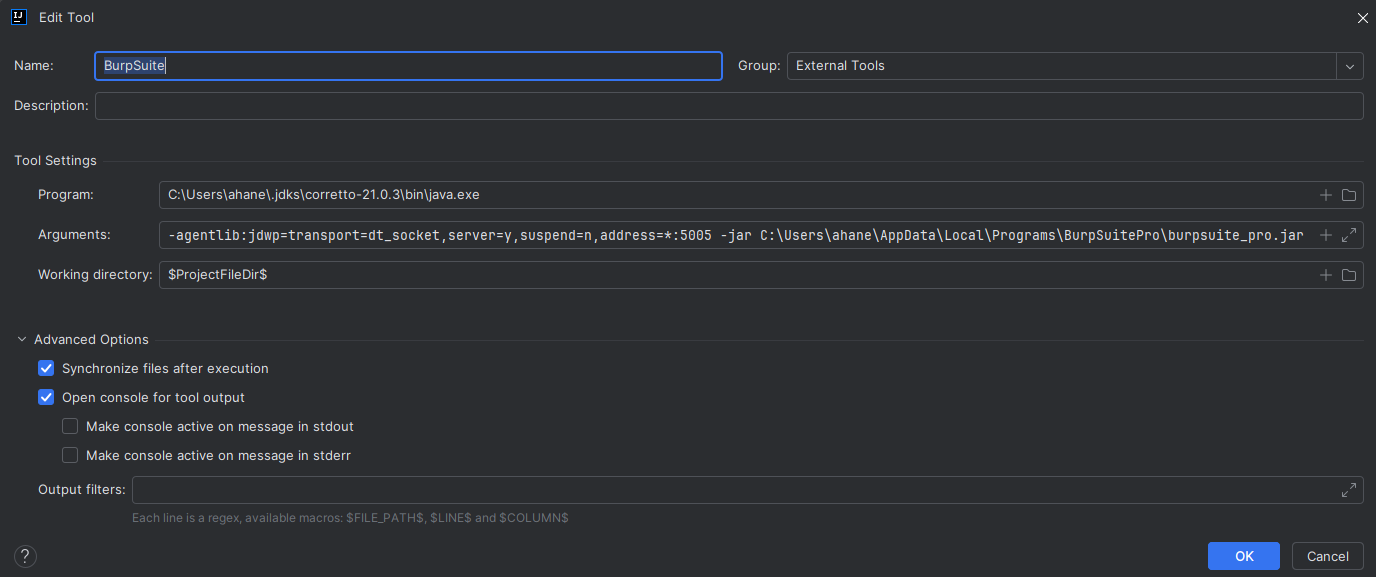
Task: Open the Group dropdown arrow
Action: [1350, 65]
